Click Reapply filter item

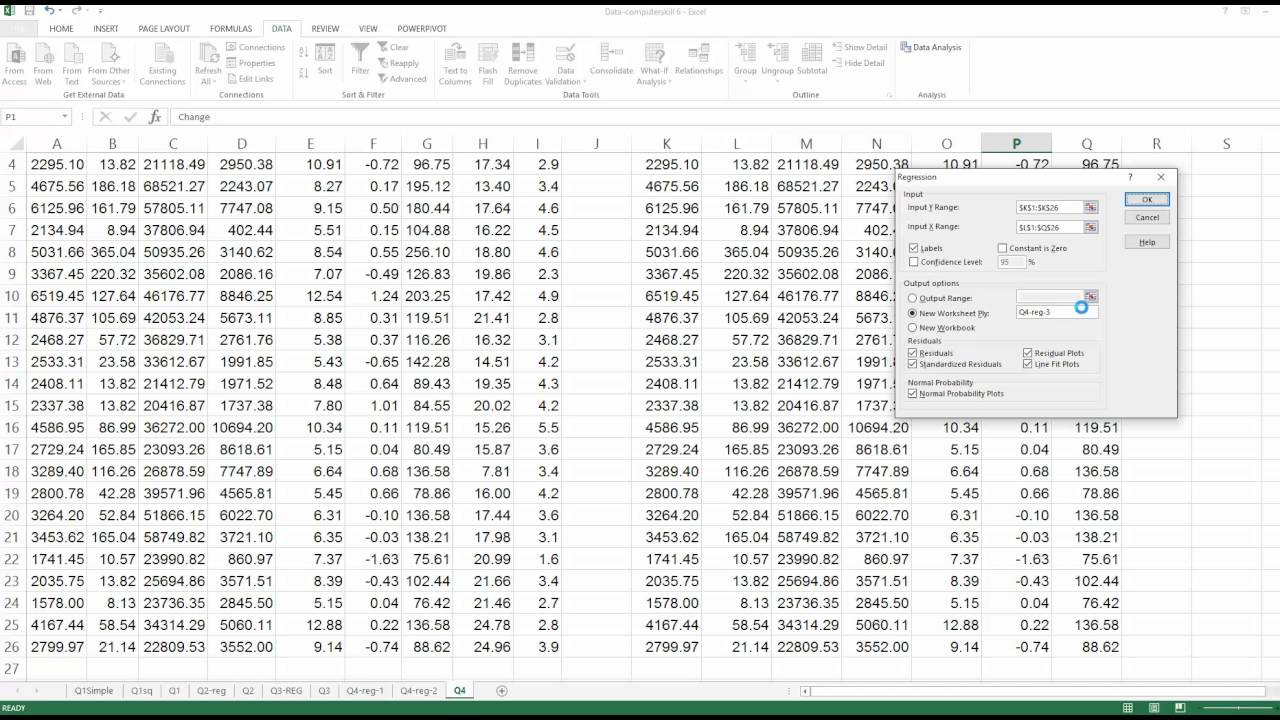point(398,63)
